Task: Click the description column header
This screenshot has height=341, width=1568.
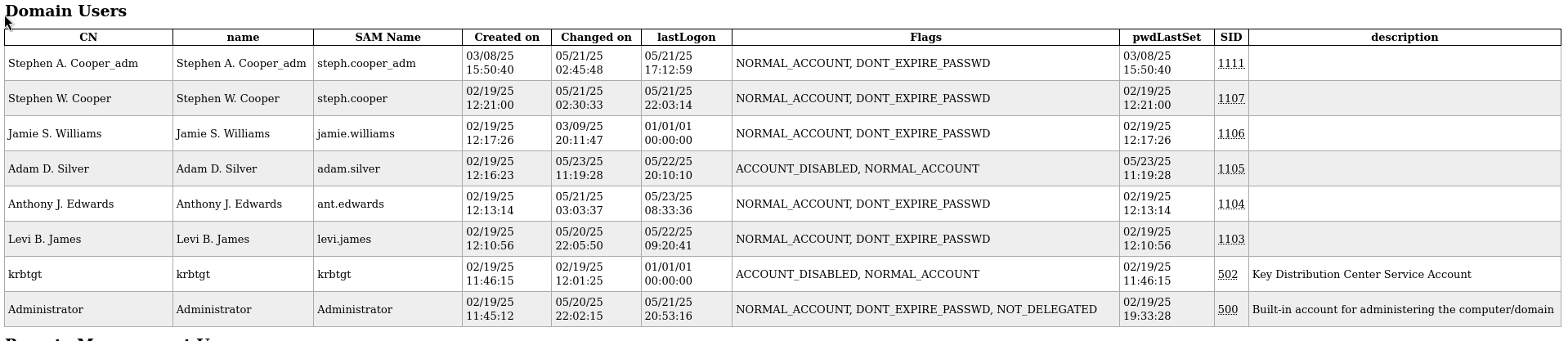Action: point(1404,38)
